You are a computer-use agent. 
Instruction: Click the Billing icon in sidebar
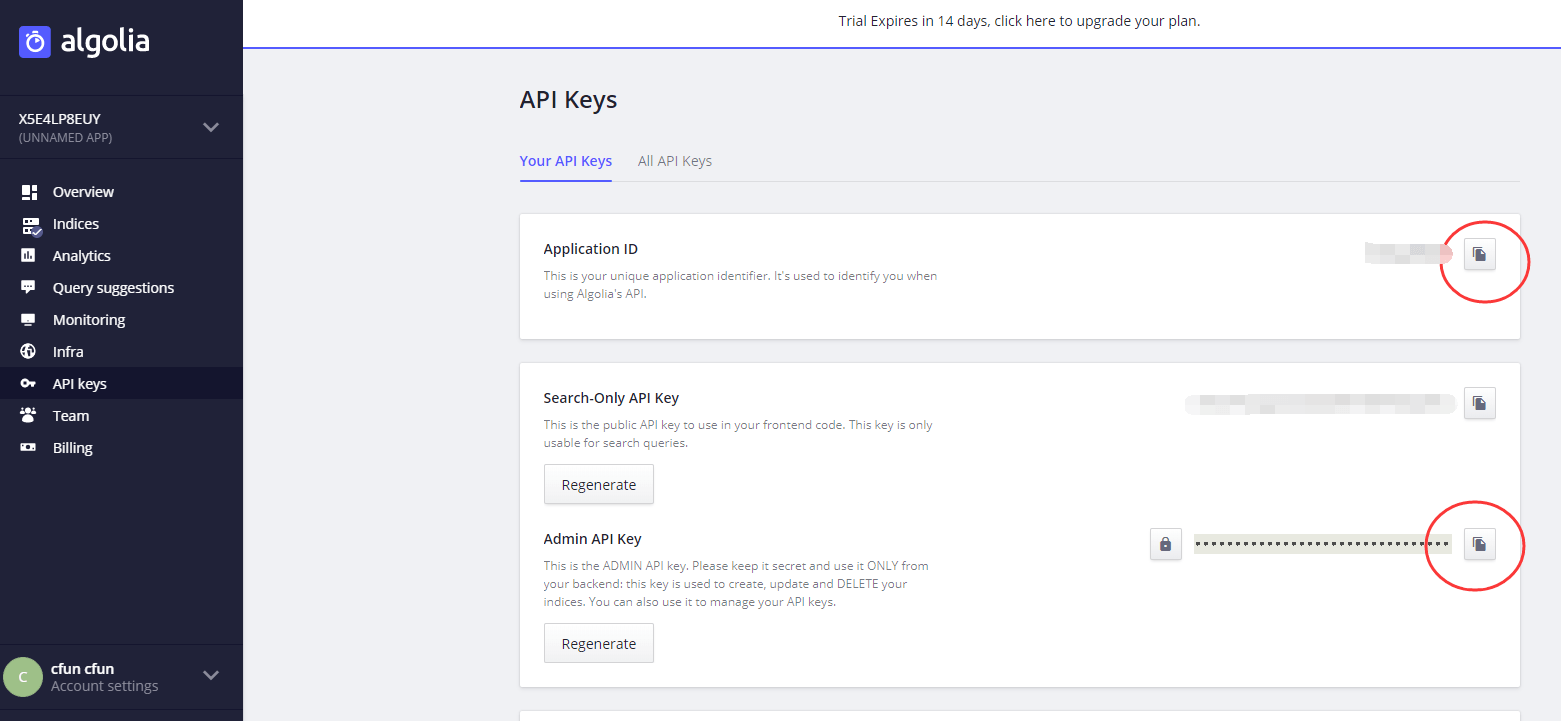click(x=29, y=448)
